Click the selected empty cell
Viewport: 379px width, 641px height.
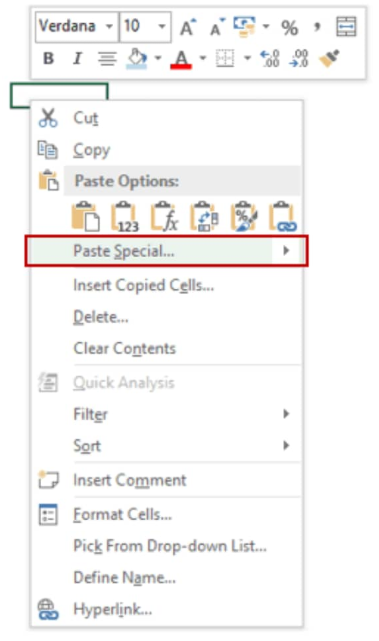(x=59, y=96)
